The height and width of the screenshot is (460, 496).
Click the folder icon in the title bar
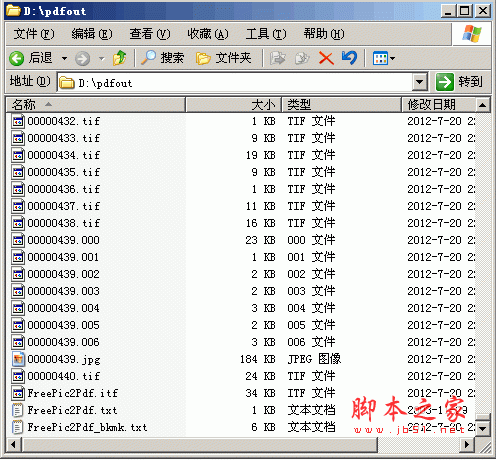tap(13, 11)
